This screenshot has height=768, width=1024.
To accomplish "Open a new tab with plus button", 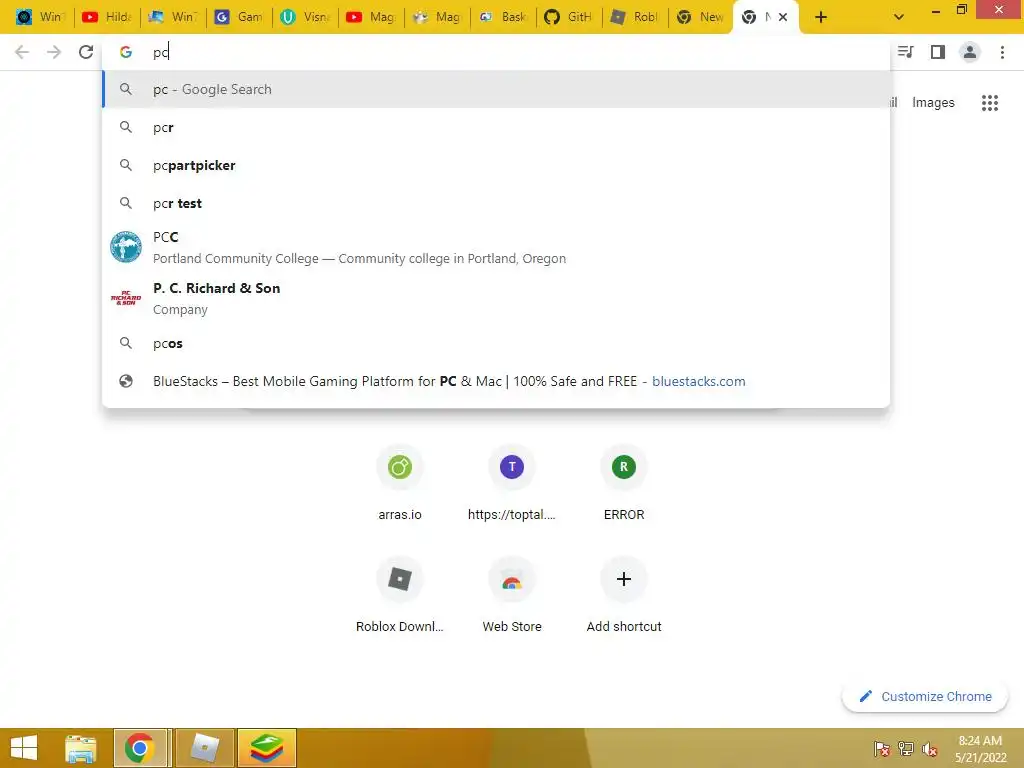I will pos(821,17).
